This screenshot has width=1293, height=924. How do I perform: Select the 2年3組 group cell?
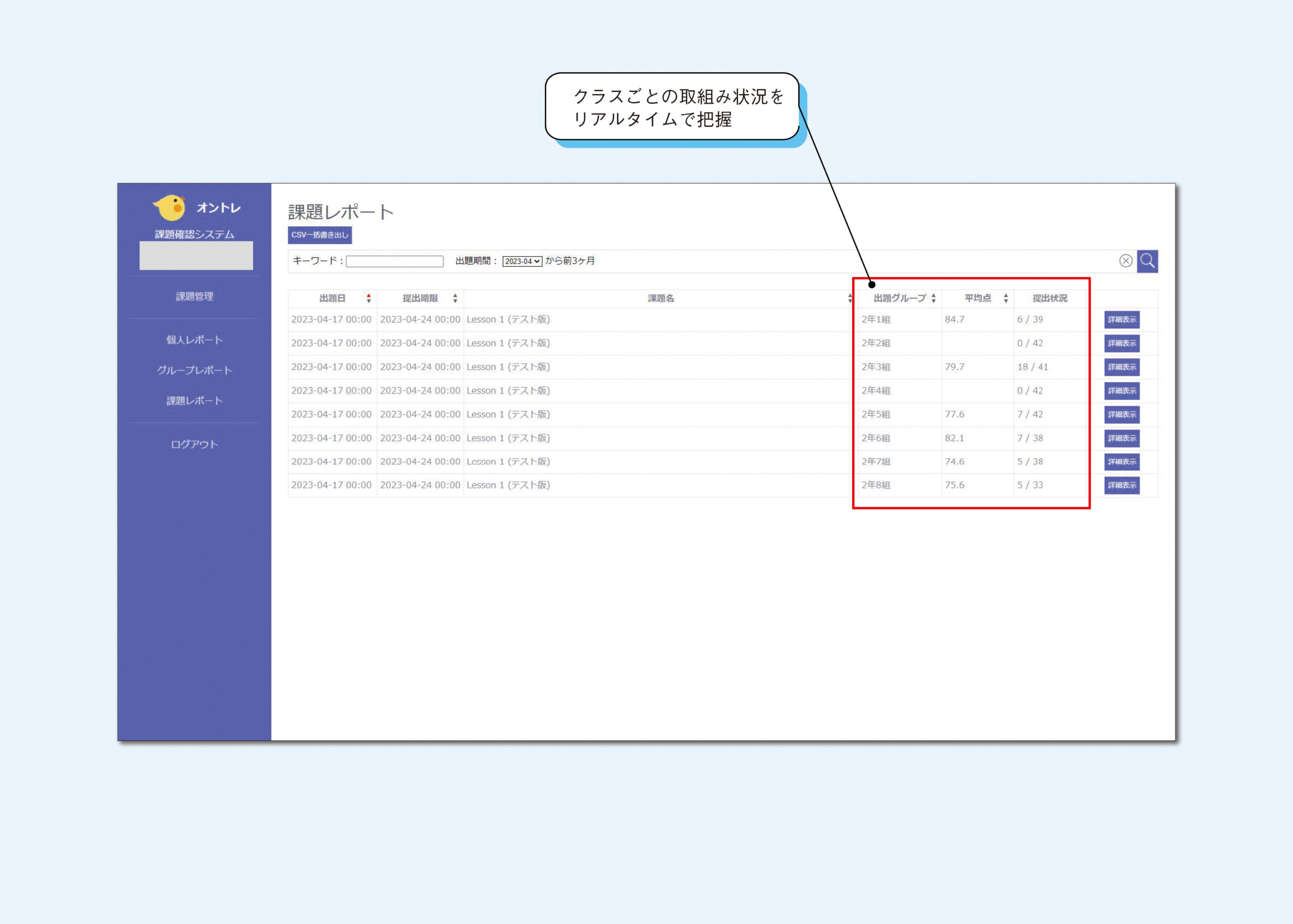[900, 367]
